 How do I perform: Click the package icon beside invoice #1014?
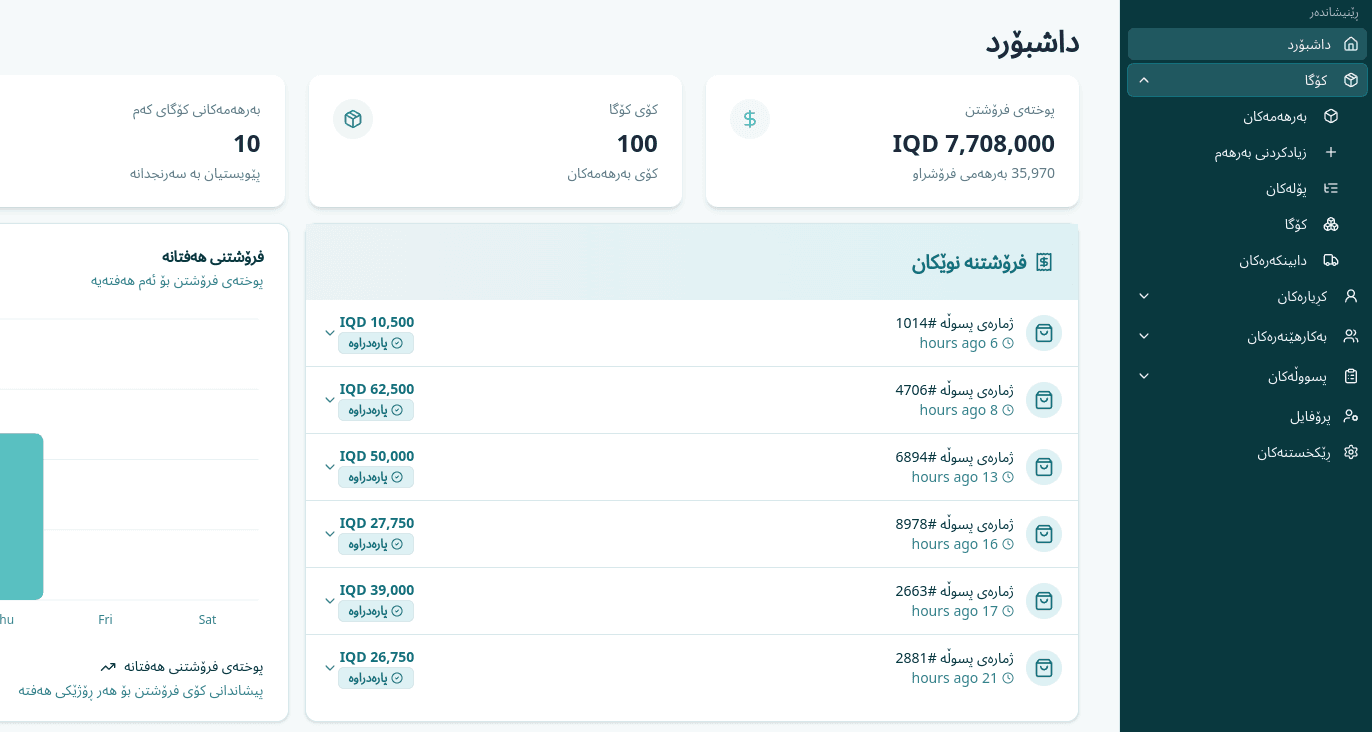pyautogui.click(x=1044, y=333)
